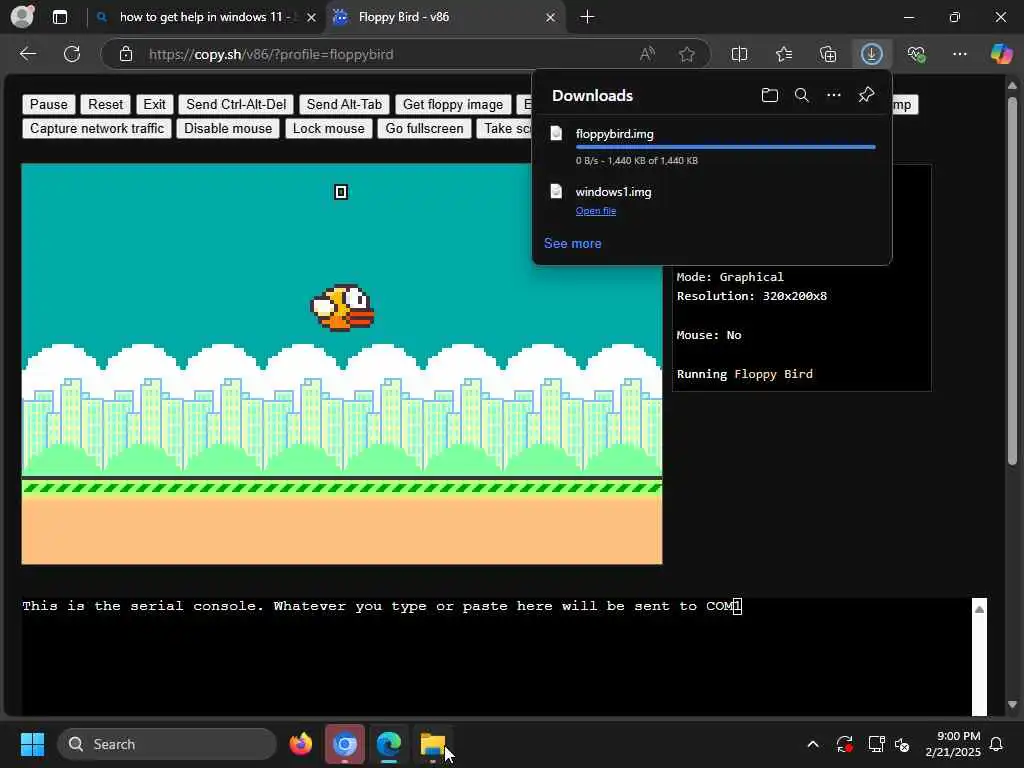Go back with the browser back arrow
Screen dimensions: 1024x768
pos(28,54)
